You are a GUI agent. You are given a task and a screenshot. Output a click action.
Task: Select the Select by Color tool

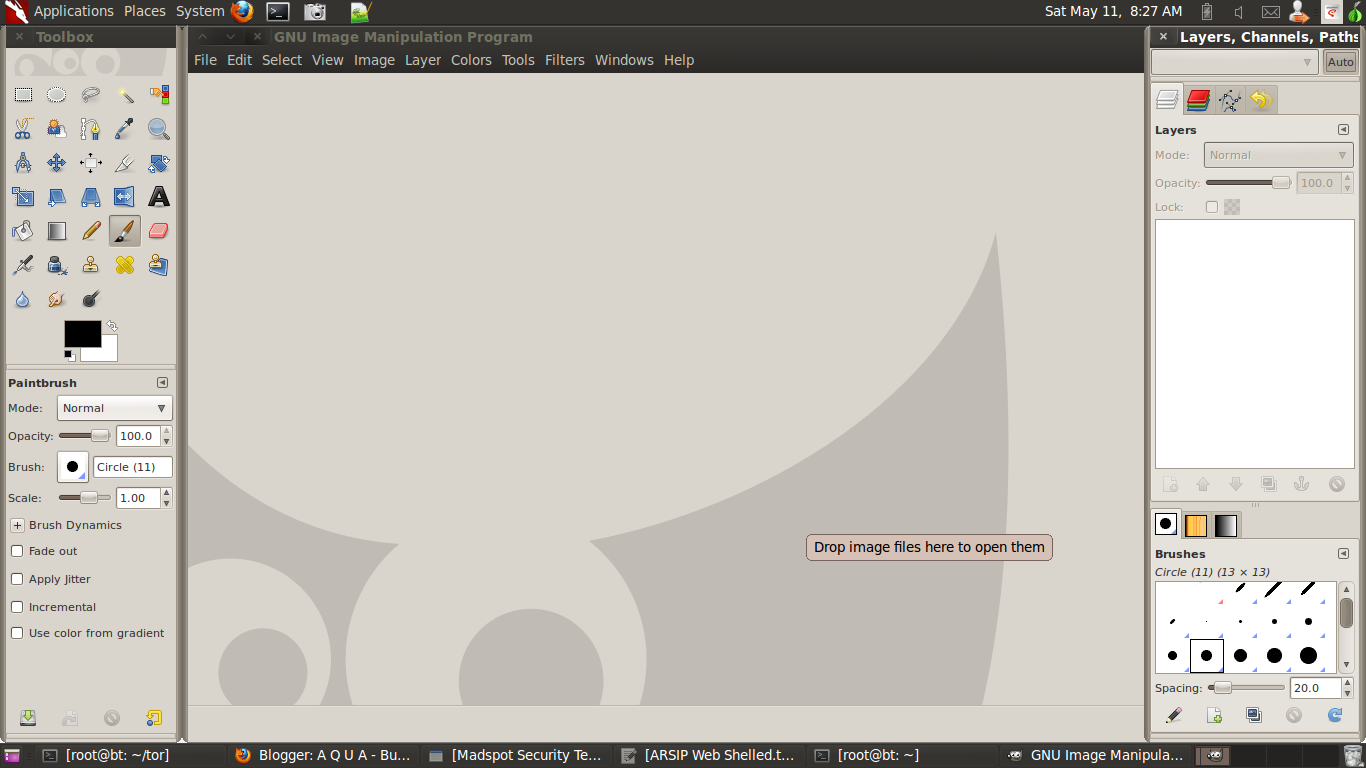(159, 95)
